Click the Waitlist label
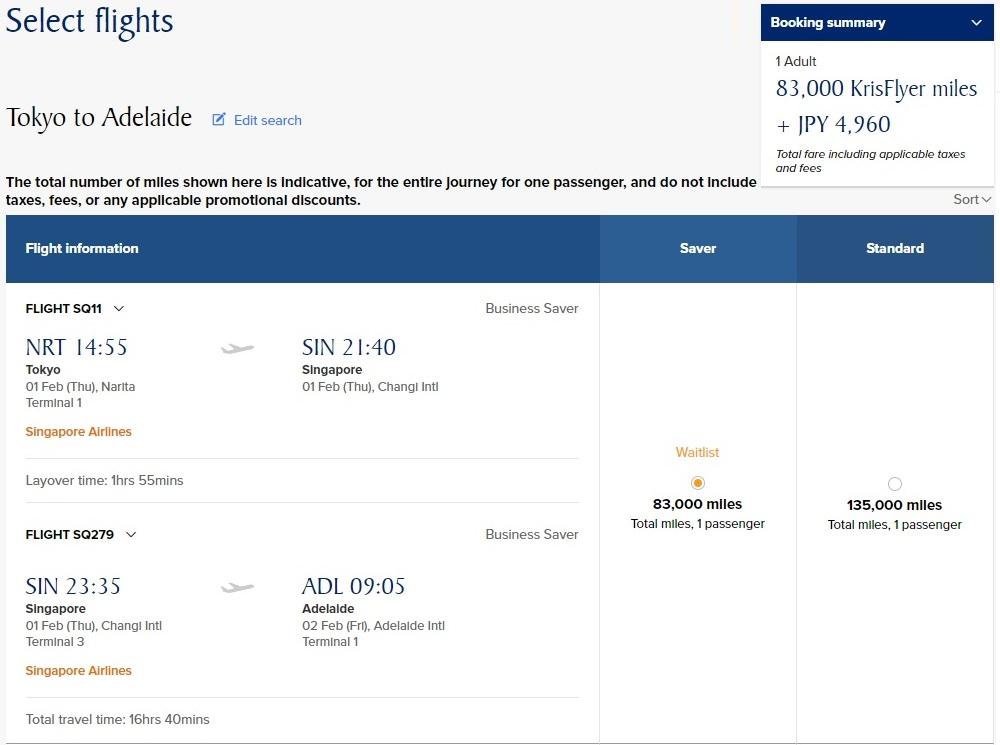The width and height of the screenshot is (1000, 745). click(697, 452)
